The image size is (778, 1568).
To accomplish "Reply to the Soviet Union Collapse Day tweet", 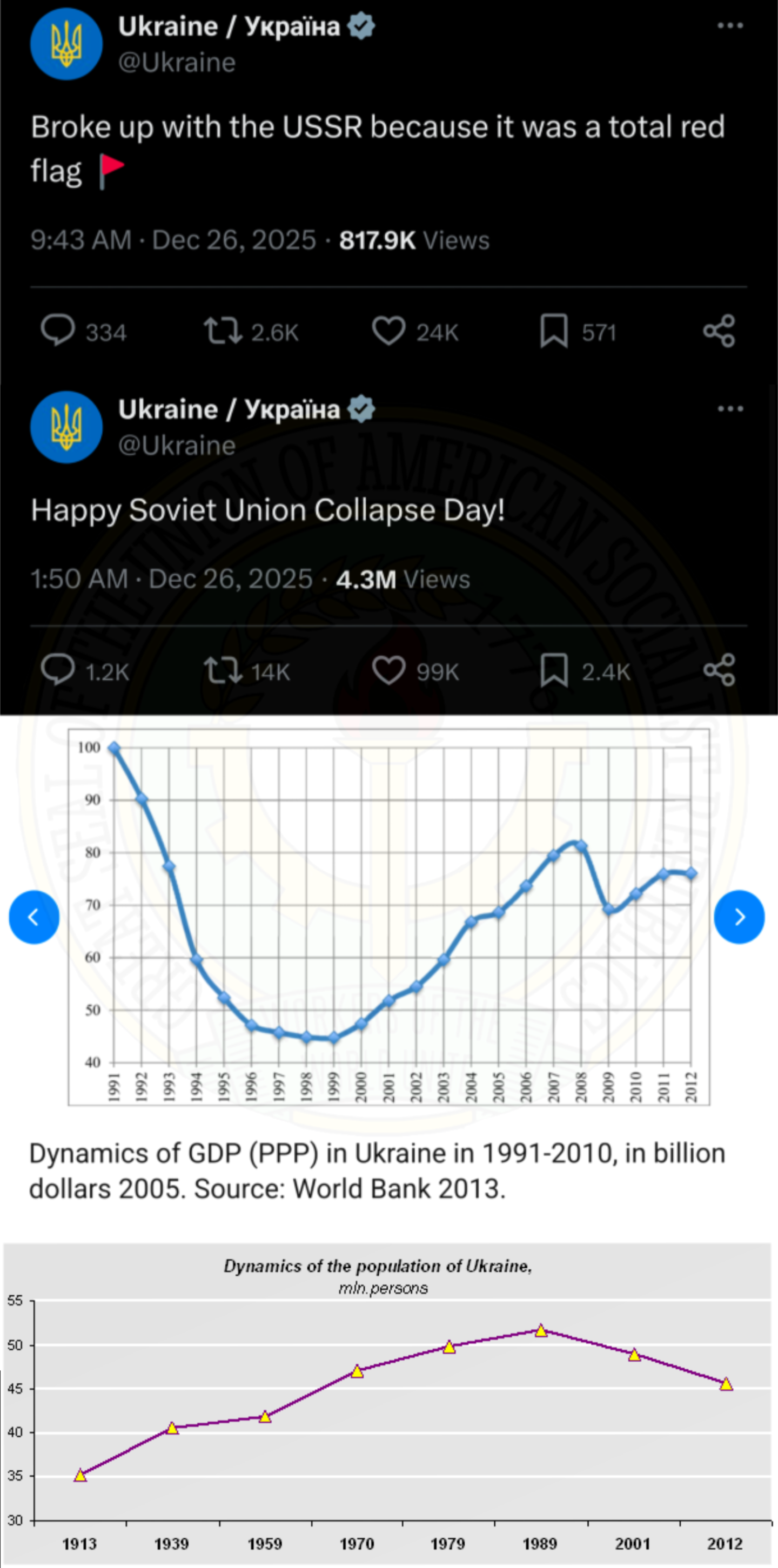I will pyautogui.click(x=58, y=670).
